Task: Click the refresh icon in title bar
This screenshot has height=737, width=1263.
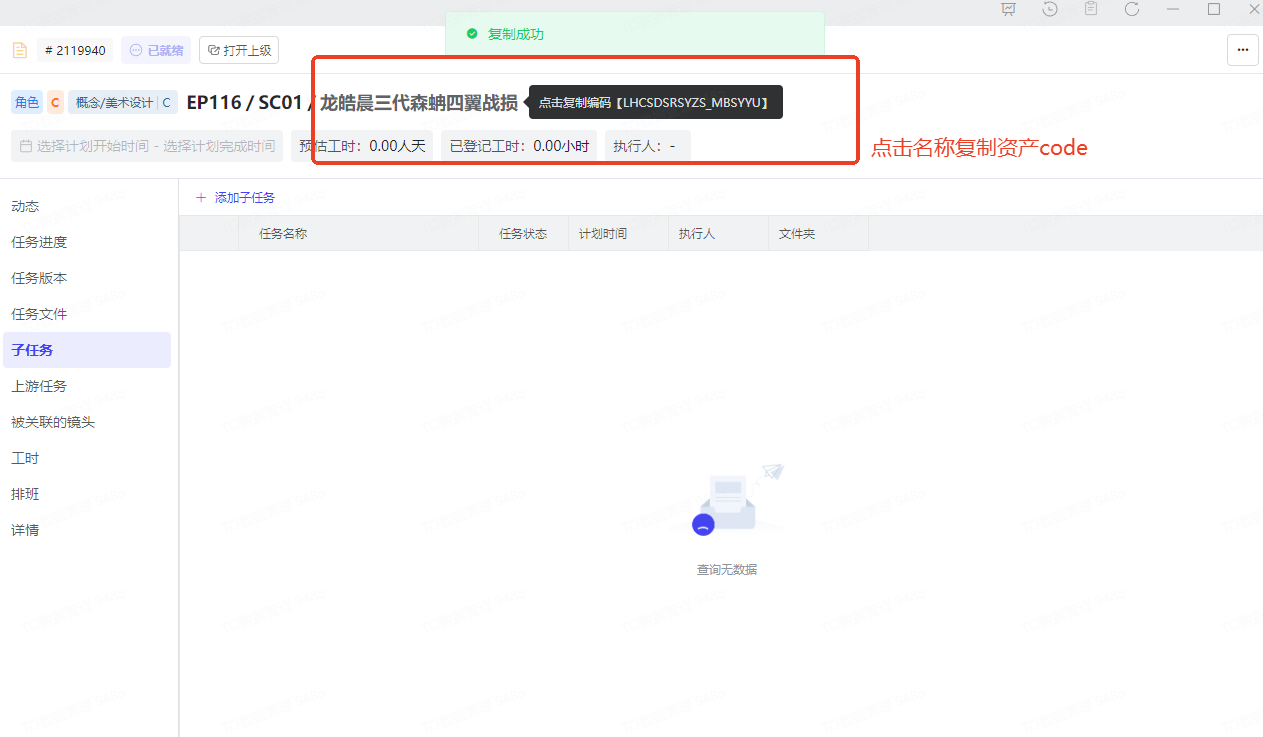Action: (x=1132, y=9)
